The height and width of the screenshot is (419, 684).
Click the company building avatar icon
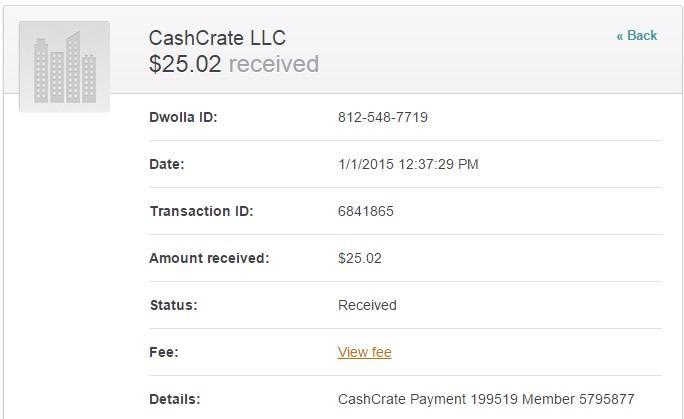tap(64, 67)
